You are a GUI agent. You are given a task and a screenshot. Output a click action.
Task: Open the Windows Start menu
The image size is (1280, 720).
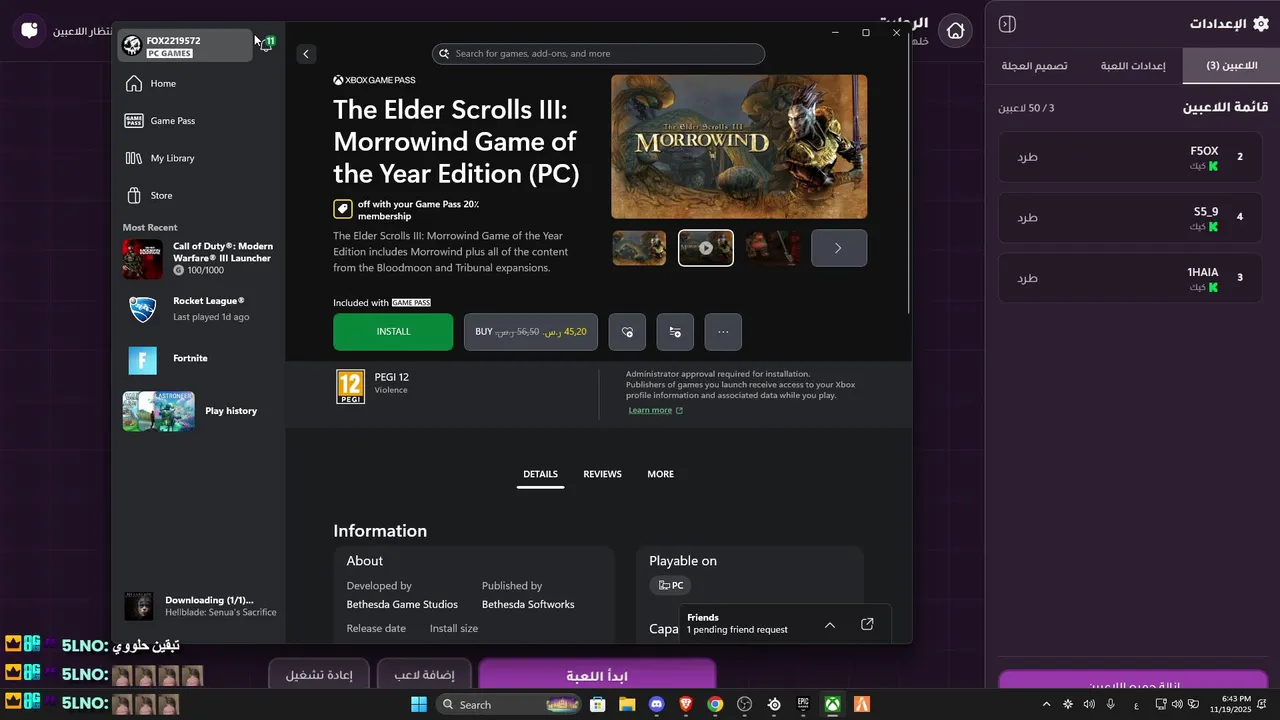[419, 704]
